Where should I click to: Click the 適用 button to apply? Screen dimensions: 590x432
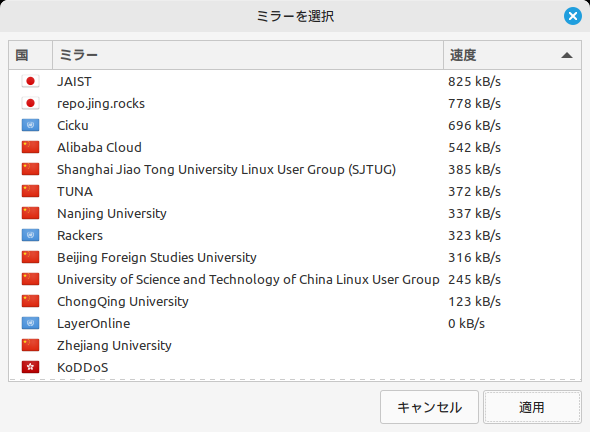coord(532,407)
